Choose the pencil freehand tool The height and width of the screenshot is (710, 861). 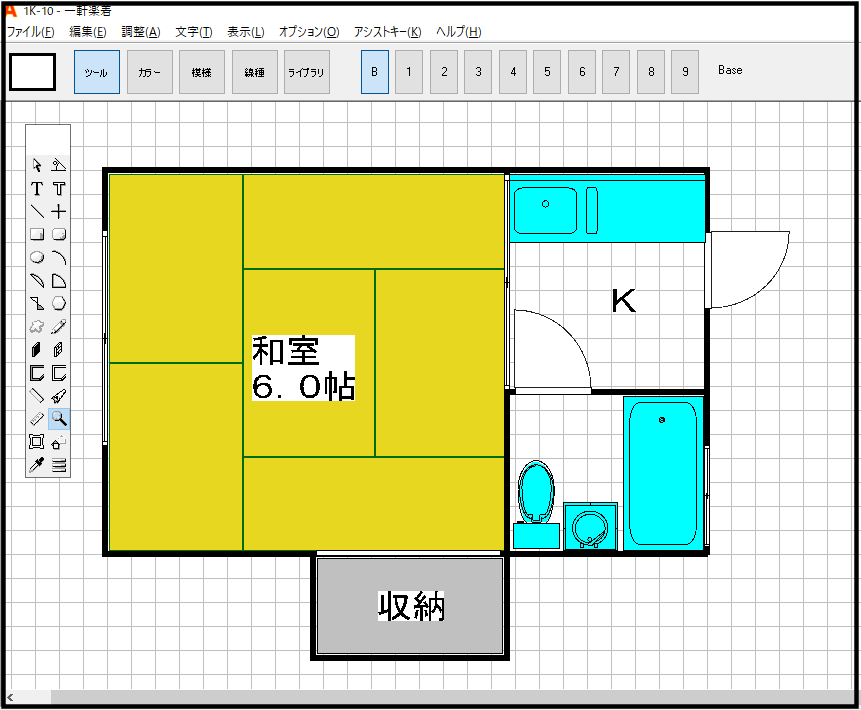coord(59,326)
